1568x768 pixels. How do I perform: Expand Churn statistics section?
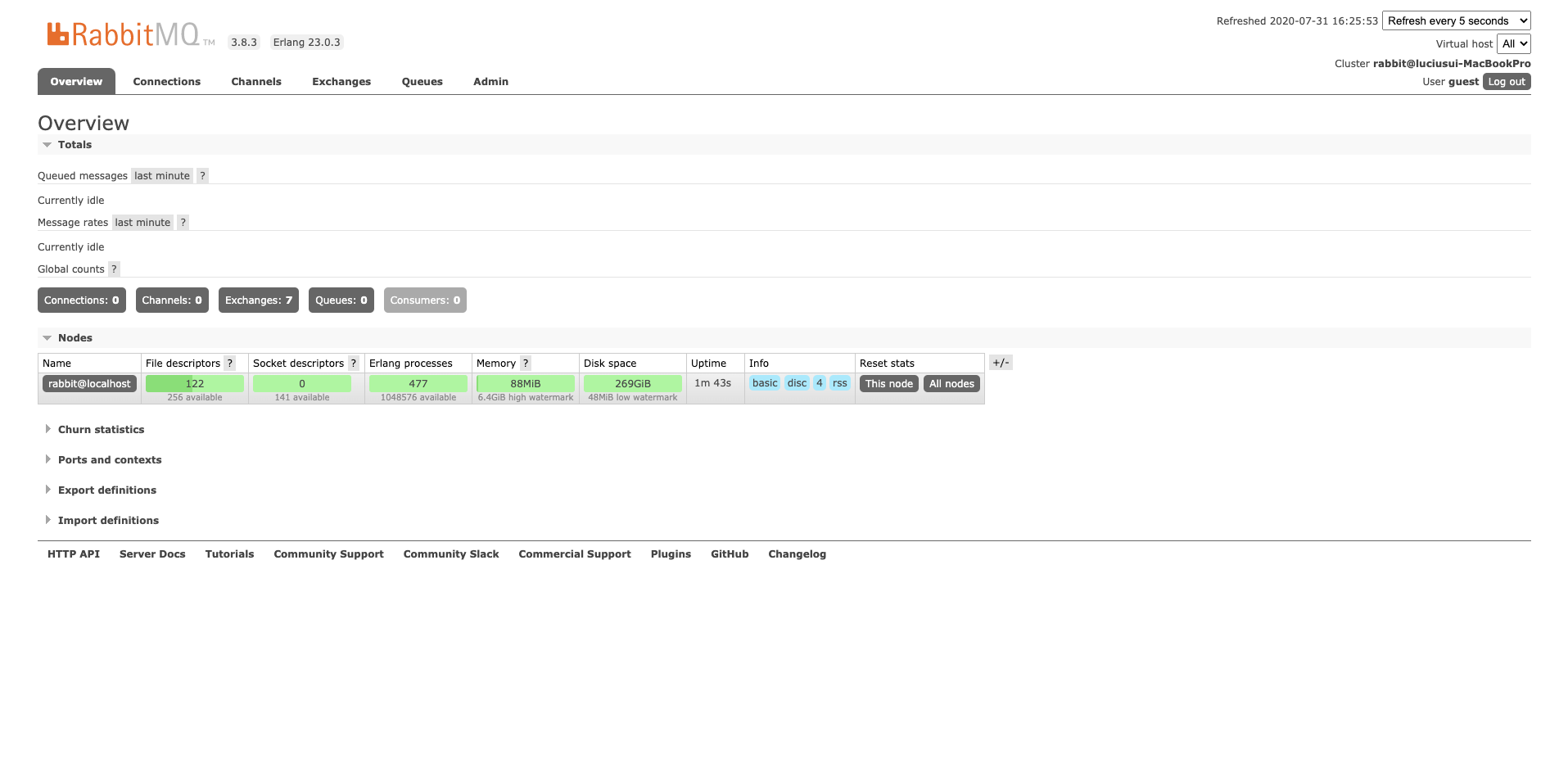click(101, 430)
